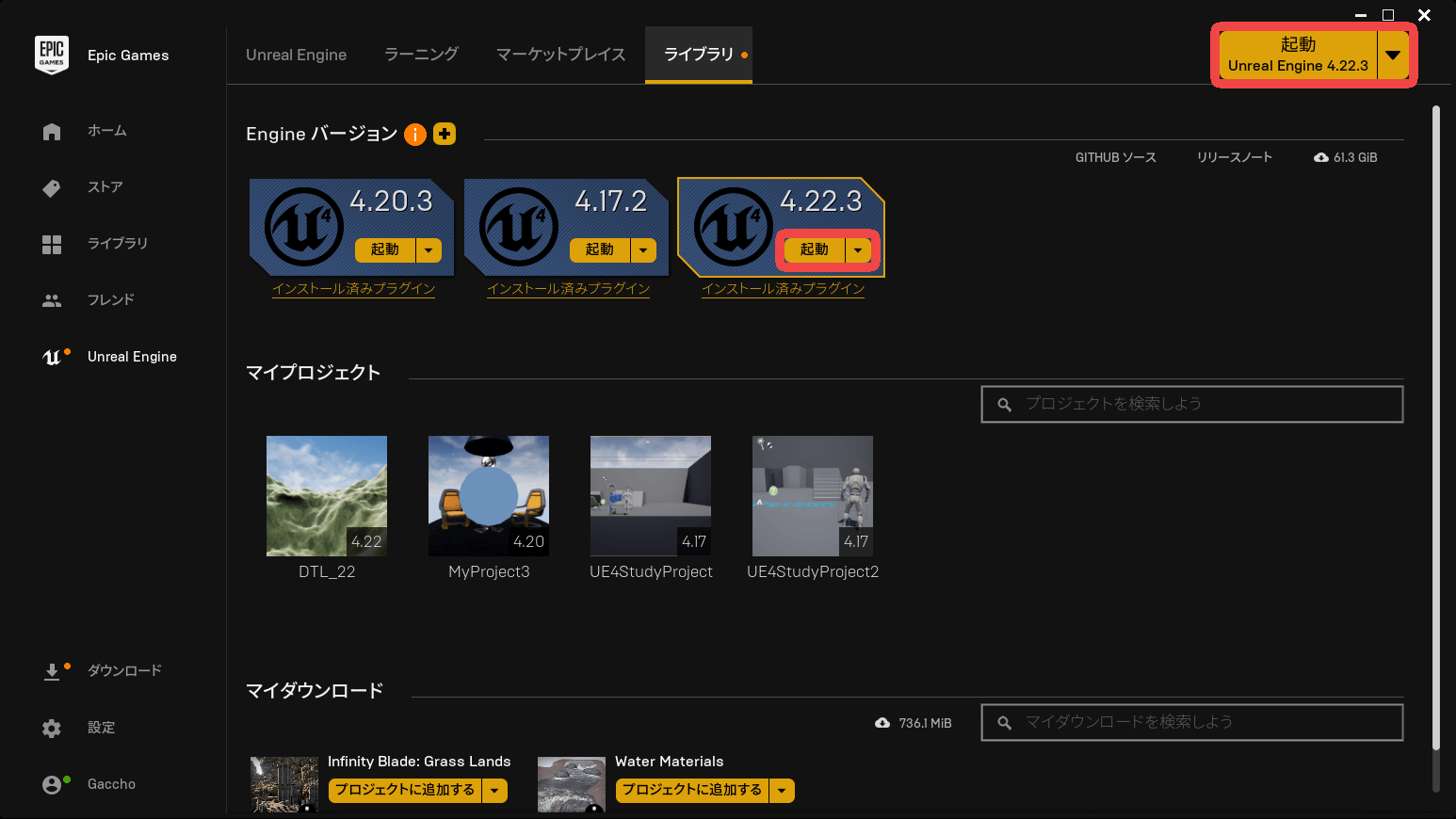
Task: Click the orange Engine version info icon
Action: pyautogui.click(x=415, y=135)
